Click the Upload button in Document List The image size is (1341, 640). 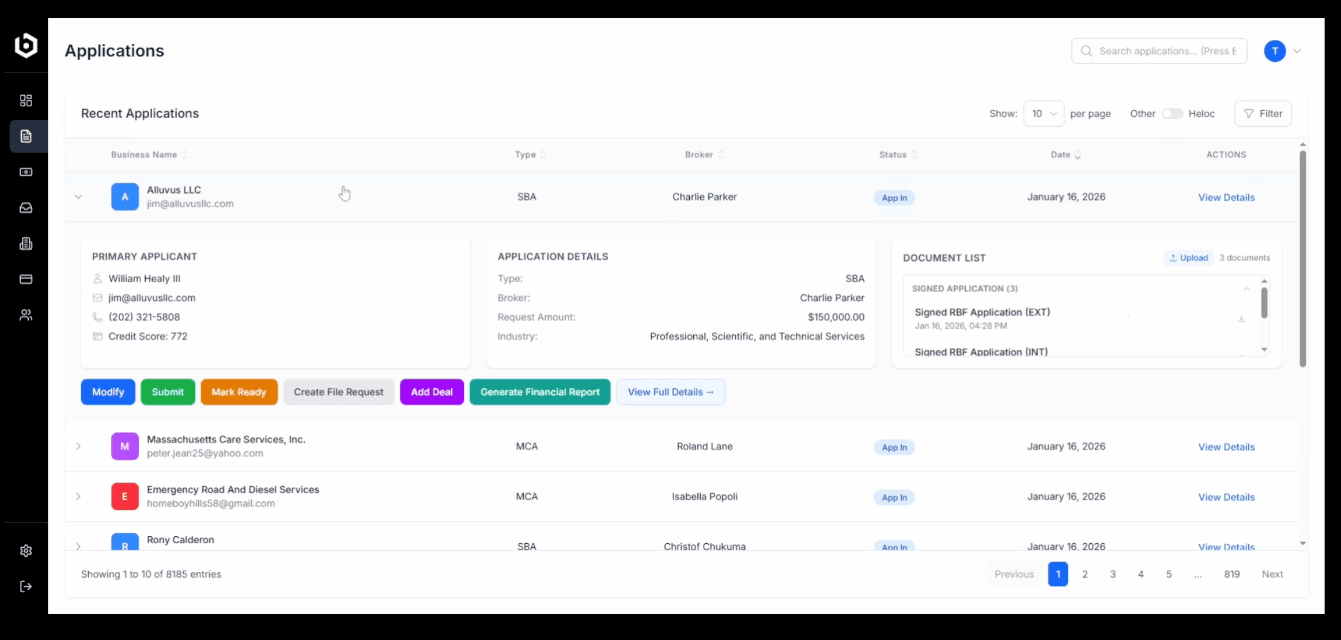pyautogui.click(x=1188, y=257)
